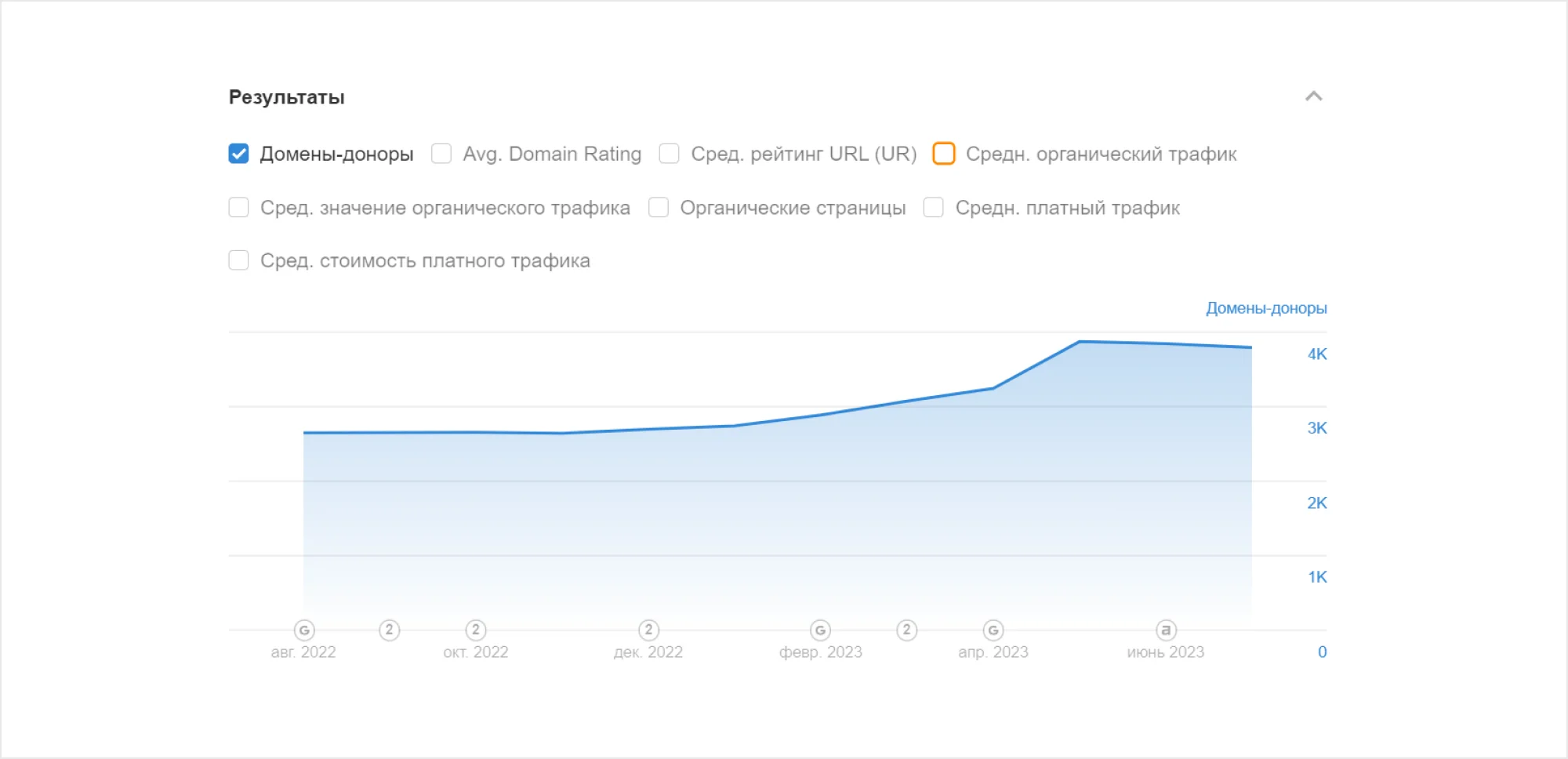1568x759 pixels.
Task: Enable the Avg. Domain Rating checkbox
Action: tap(441, 154)
